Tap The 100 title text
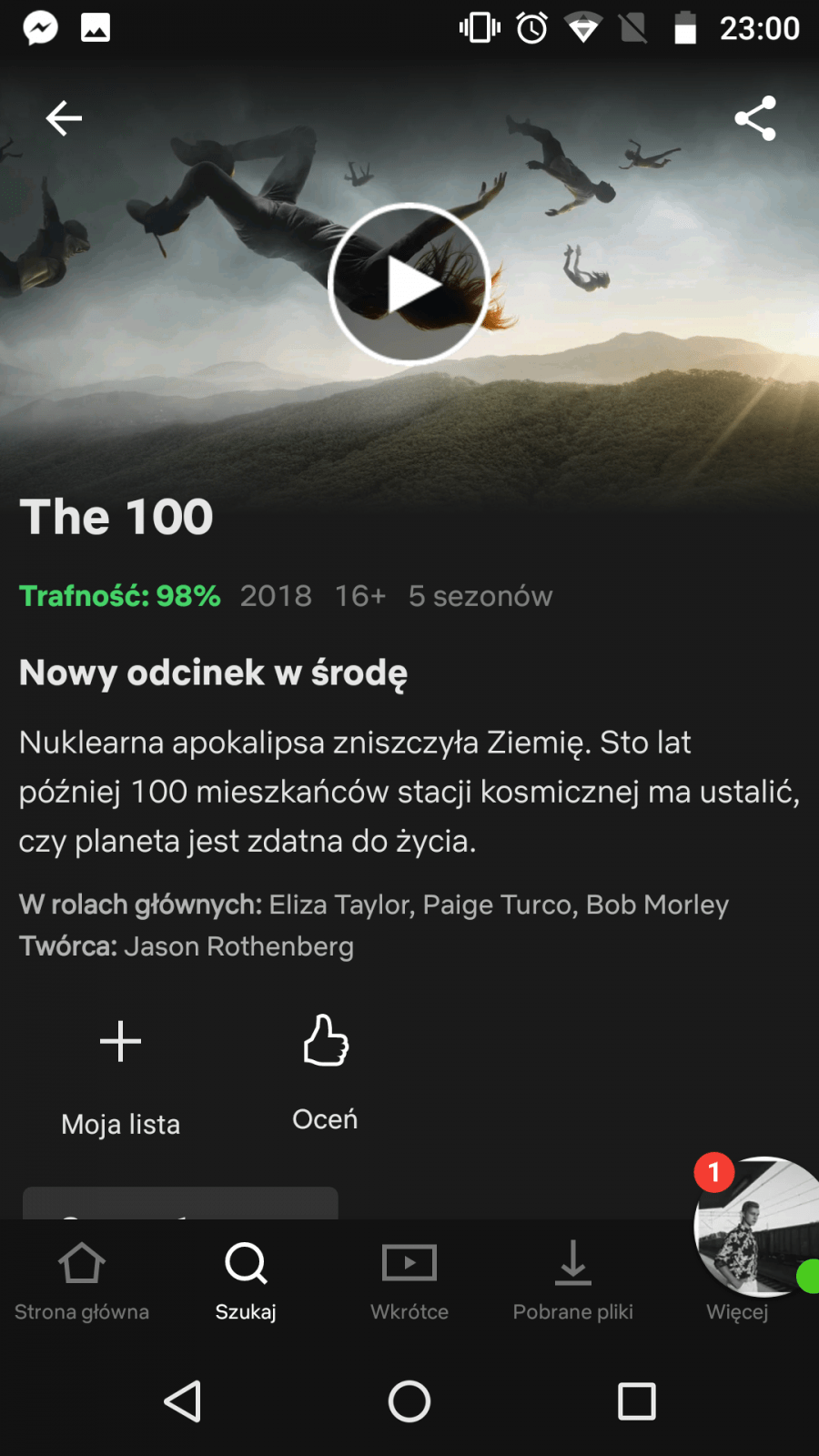 coord(116,517)
